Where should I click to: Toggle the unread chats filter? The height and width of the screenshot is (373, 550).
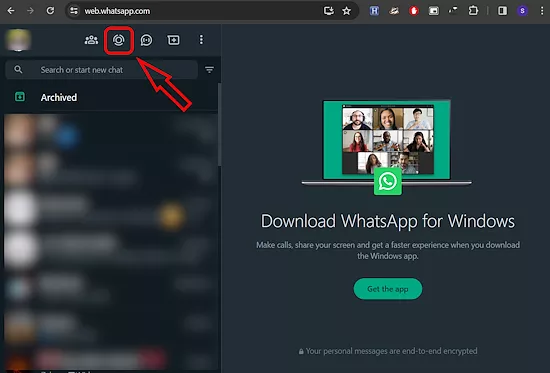pos(209,70)
